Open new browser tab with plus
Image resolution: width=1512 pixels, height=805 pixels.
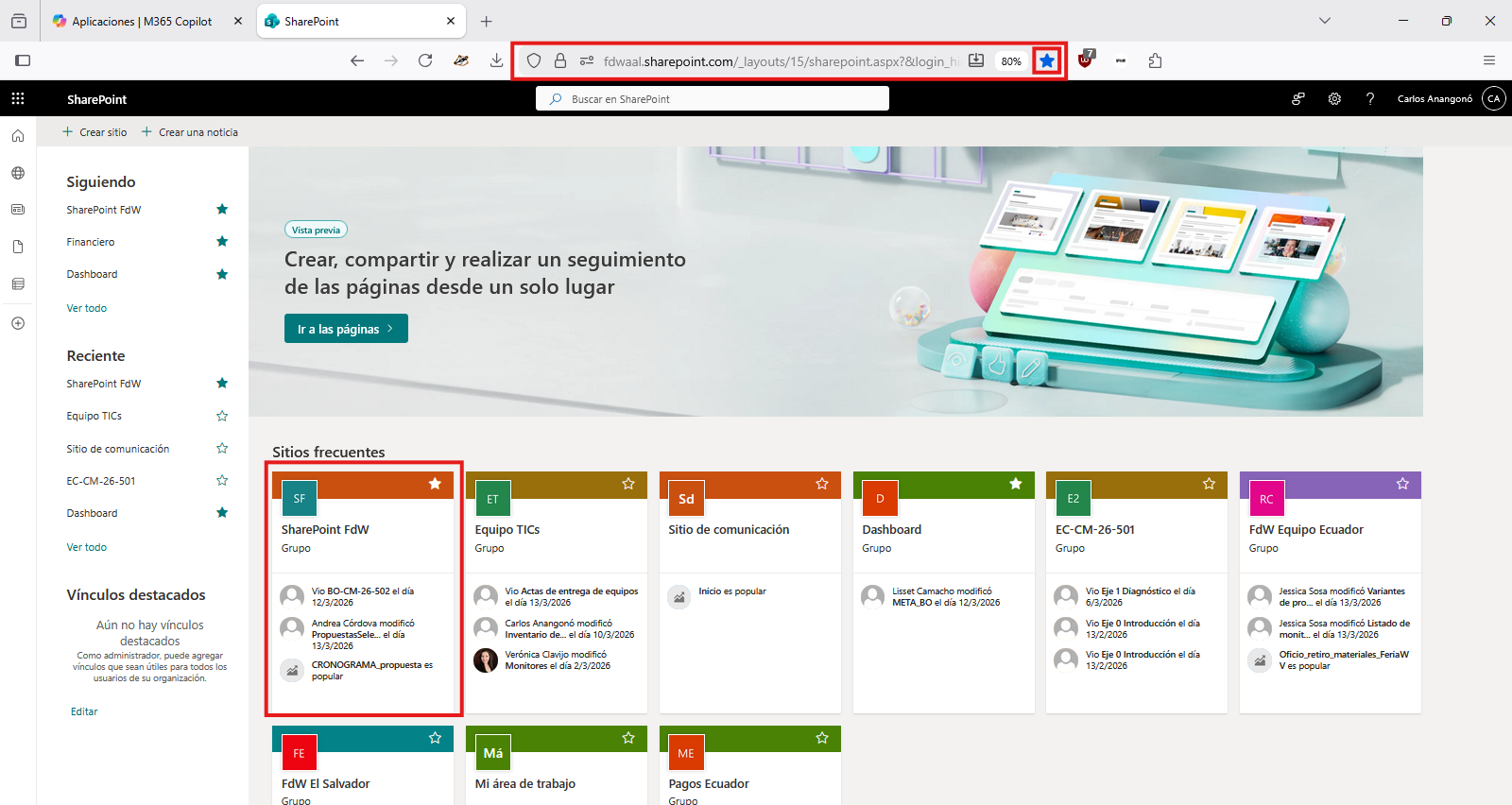[486, 21]
